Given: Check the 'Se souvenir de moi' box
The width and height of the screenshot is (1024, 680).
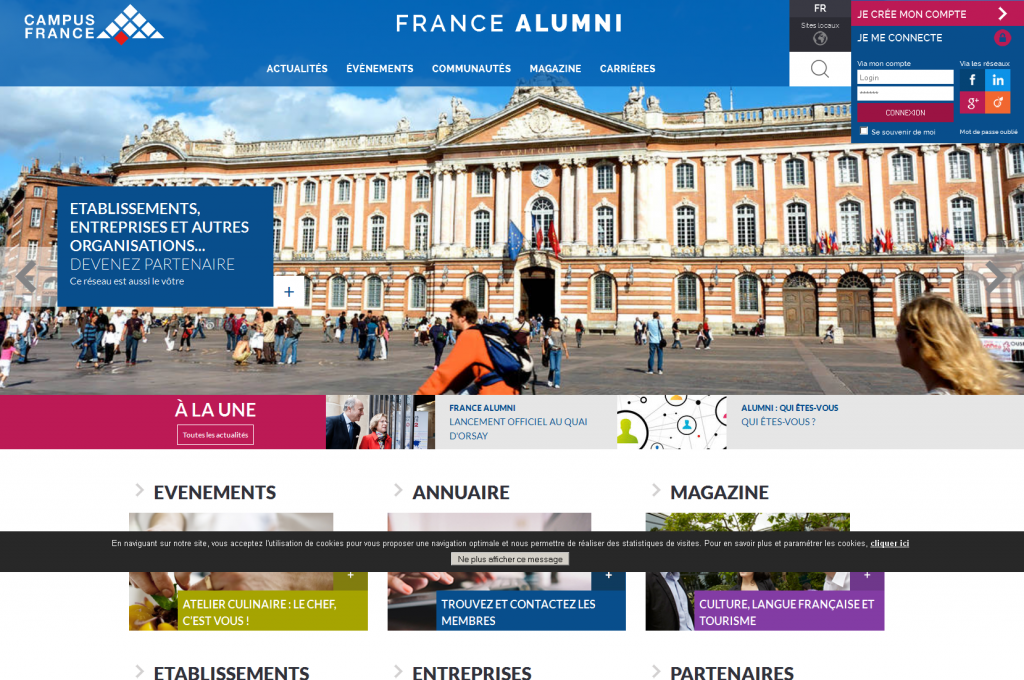Looking at the screenshot, I should click(x=864, y=131).
